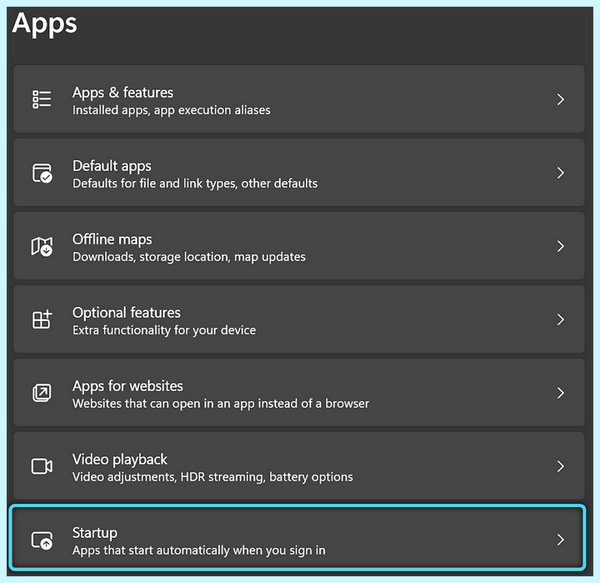The width and height of the screenshot is (600, 583).
Task: Click 'Websites that can open in an app' description
Action: (221, 404)
